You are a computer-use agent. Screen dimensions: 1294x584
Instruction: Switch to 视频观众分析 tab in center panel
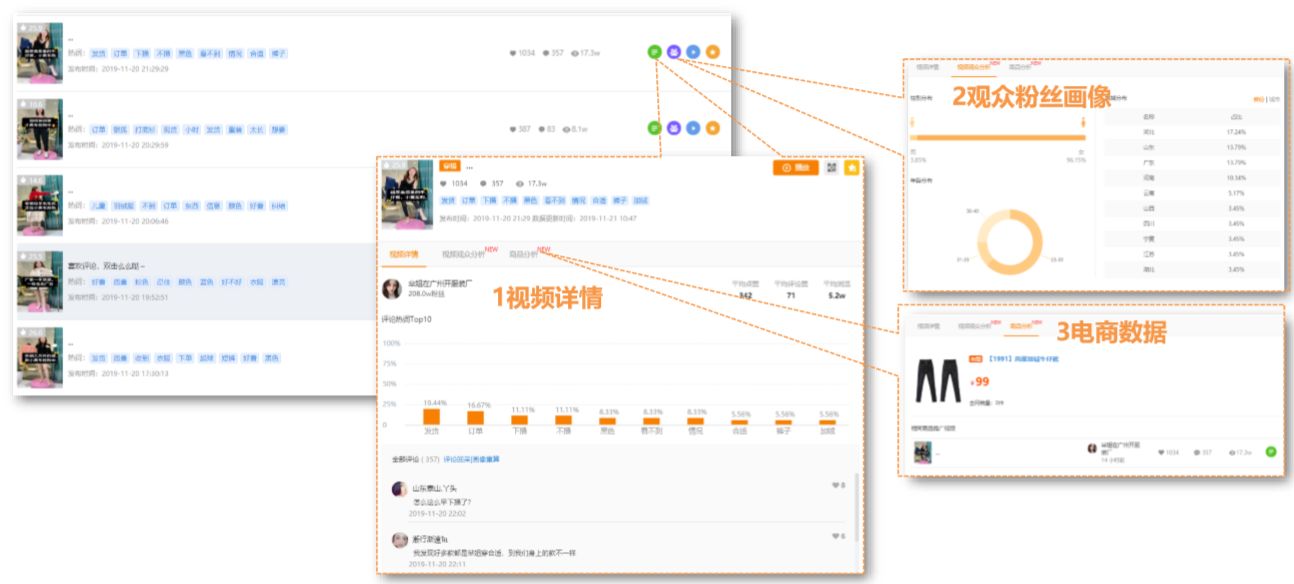[465, 254]
